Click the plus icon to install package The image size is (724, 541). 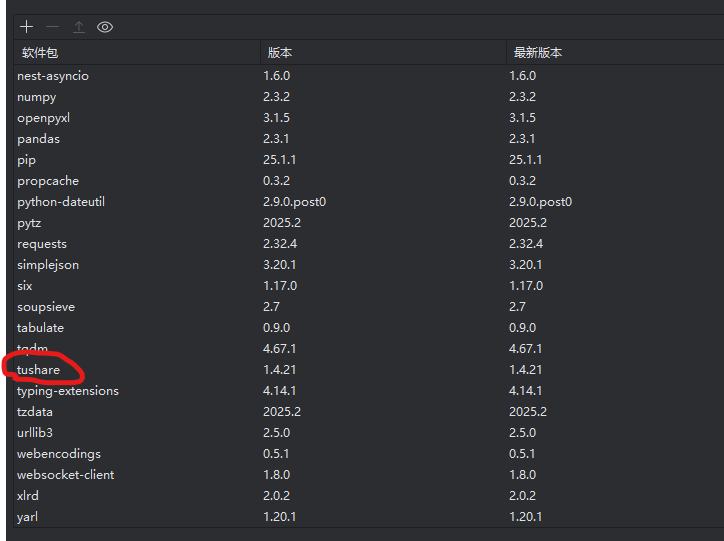(x=27, y=27)
